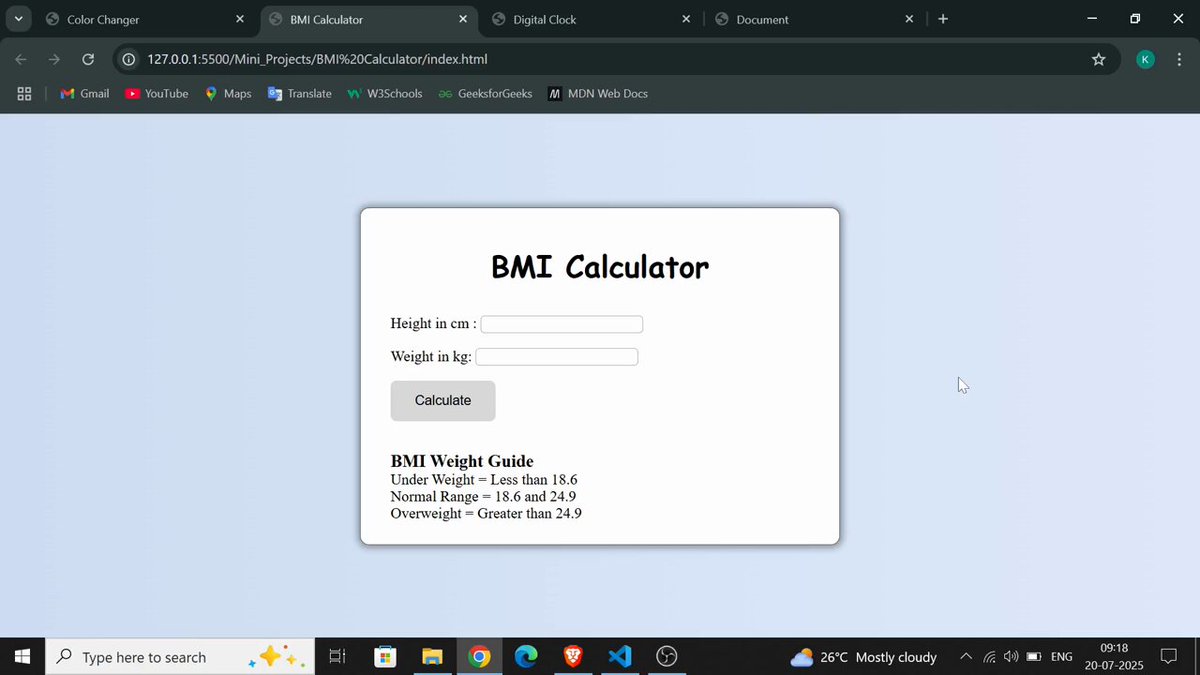Open a new browser tab
Image resolution: width=1200 pixels, height=675 pixels.
tap(943, 19)
